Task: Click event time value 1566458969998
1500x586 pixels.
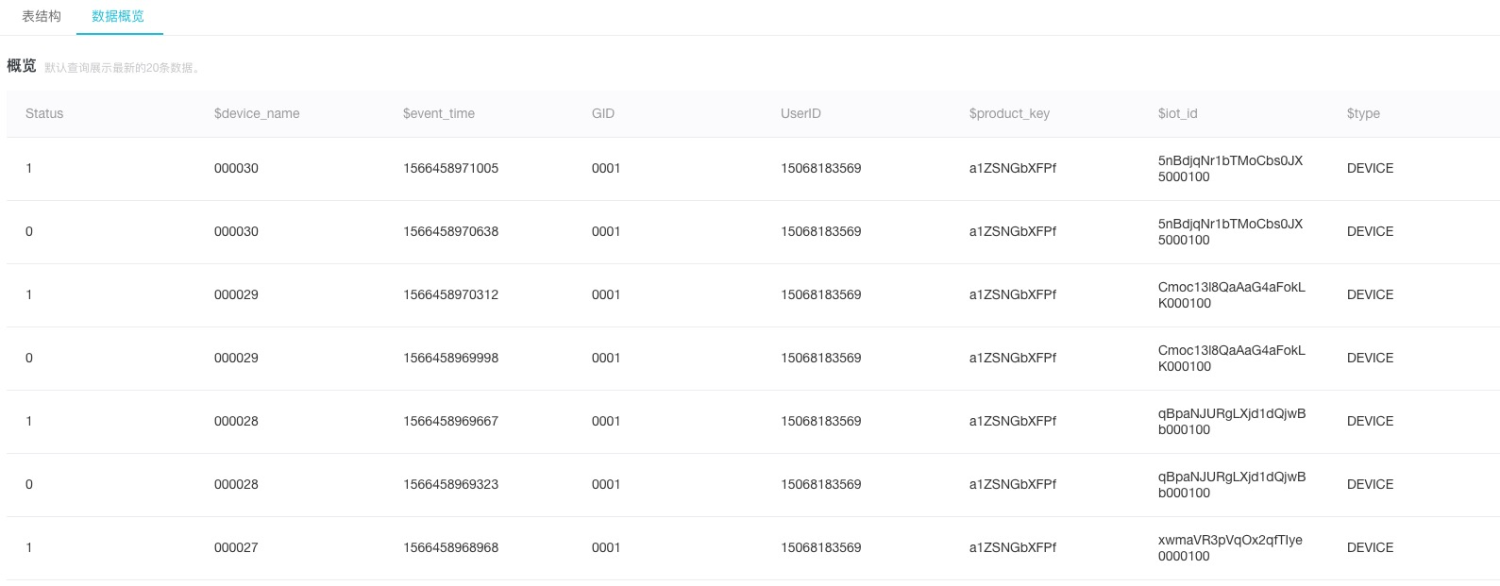Action: [451, 358]
